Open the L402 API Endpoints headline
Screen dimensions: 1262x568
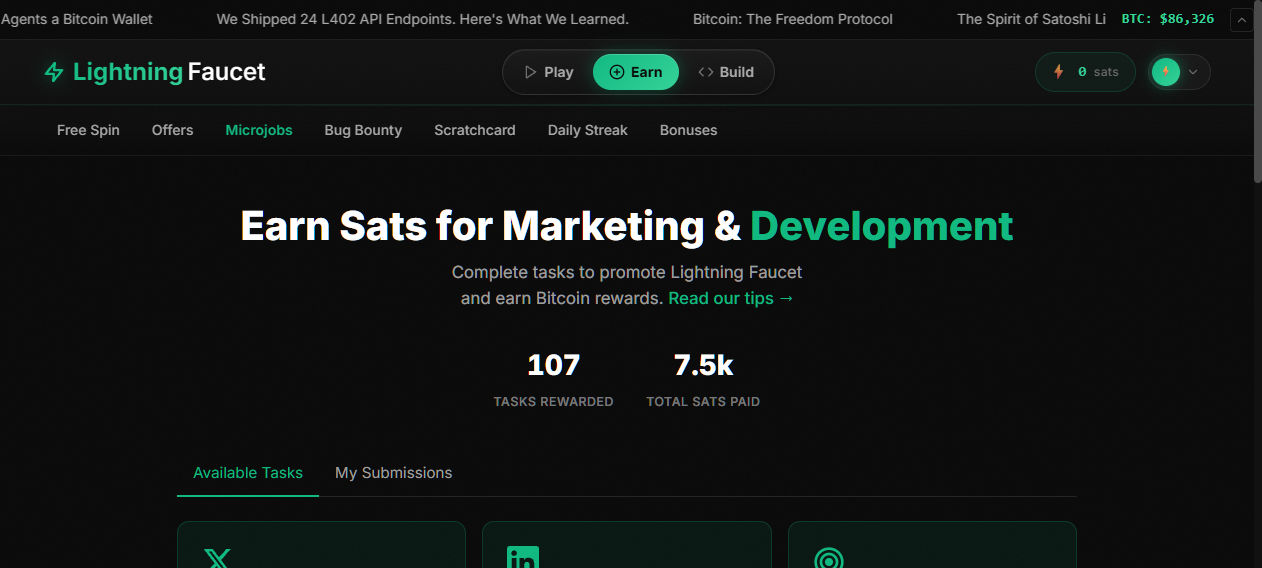pyautogui.click(x=423, y=19)
